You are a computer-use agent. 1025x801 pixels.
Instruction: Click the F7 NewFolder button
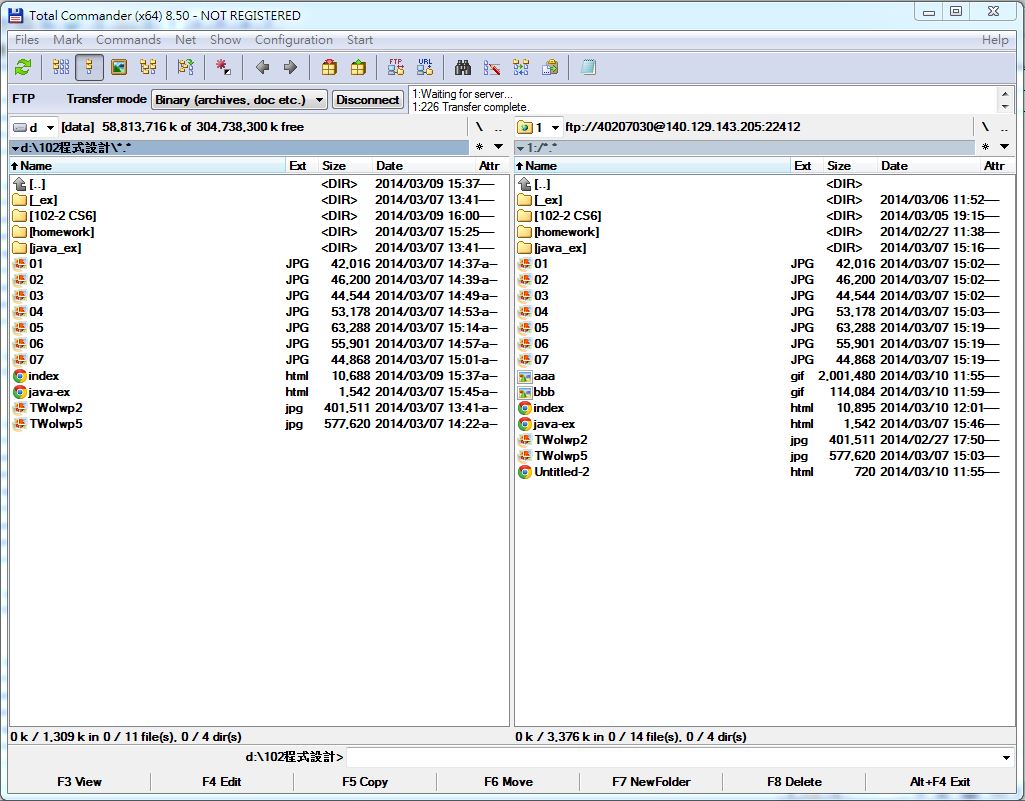[651, 782]
